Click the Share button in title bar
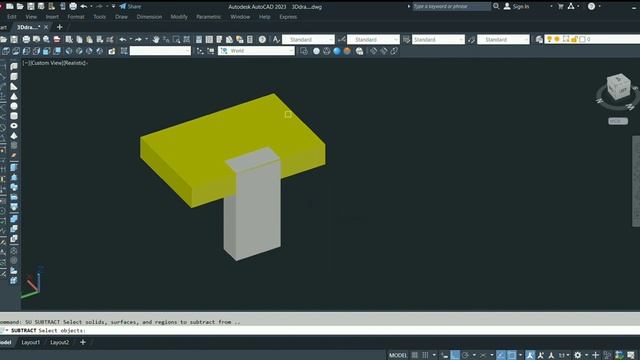 point(130,7)
